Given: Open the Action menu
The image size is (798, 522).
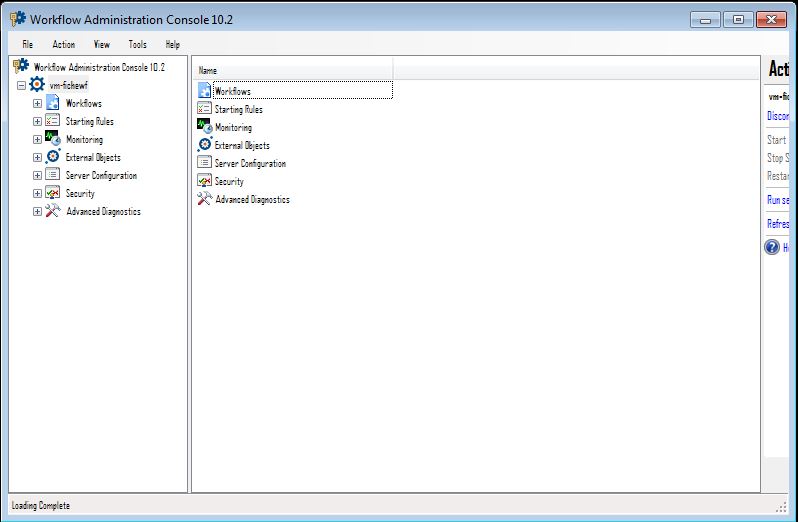Looking at the screenshot, I should [x=63, y=44].
